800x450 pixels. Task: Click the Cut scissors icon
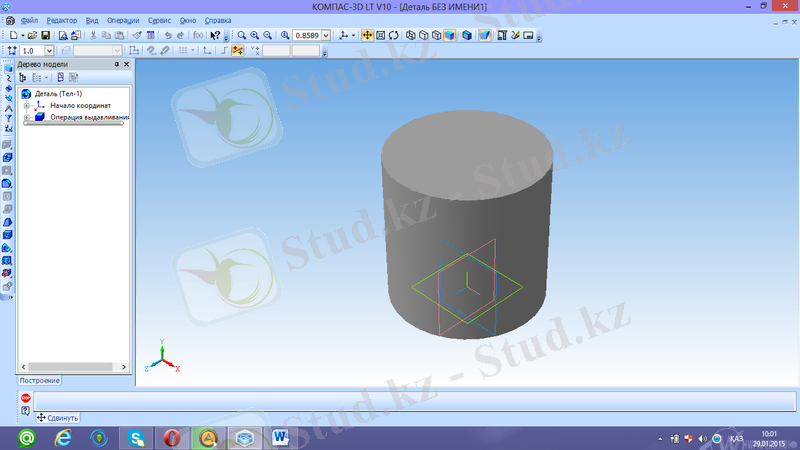[93, 35]
